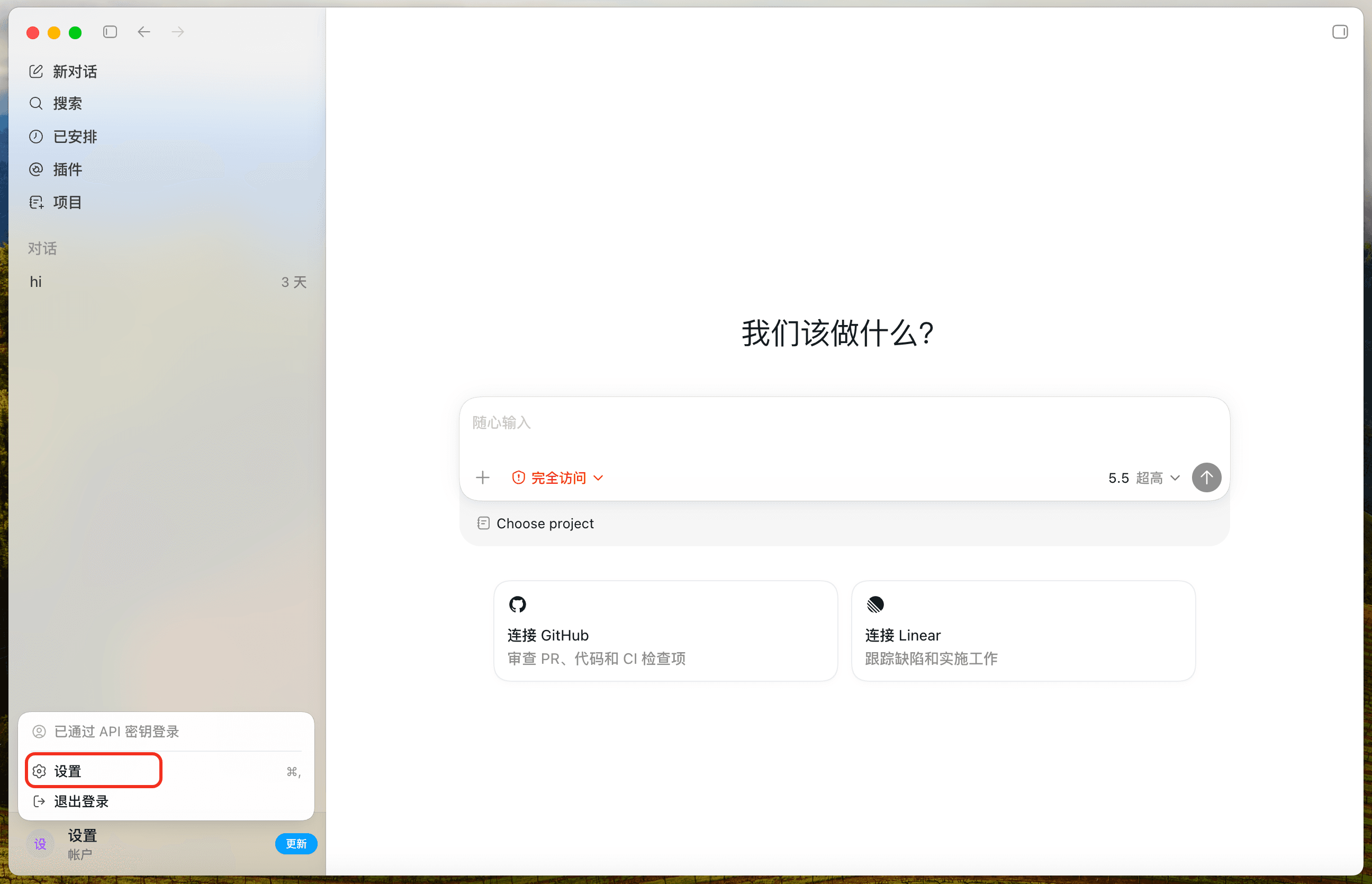Maximize window with the green button
1372x884 pixels.
tap(75, 33)
